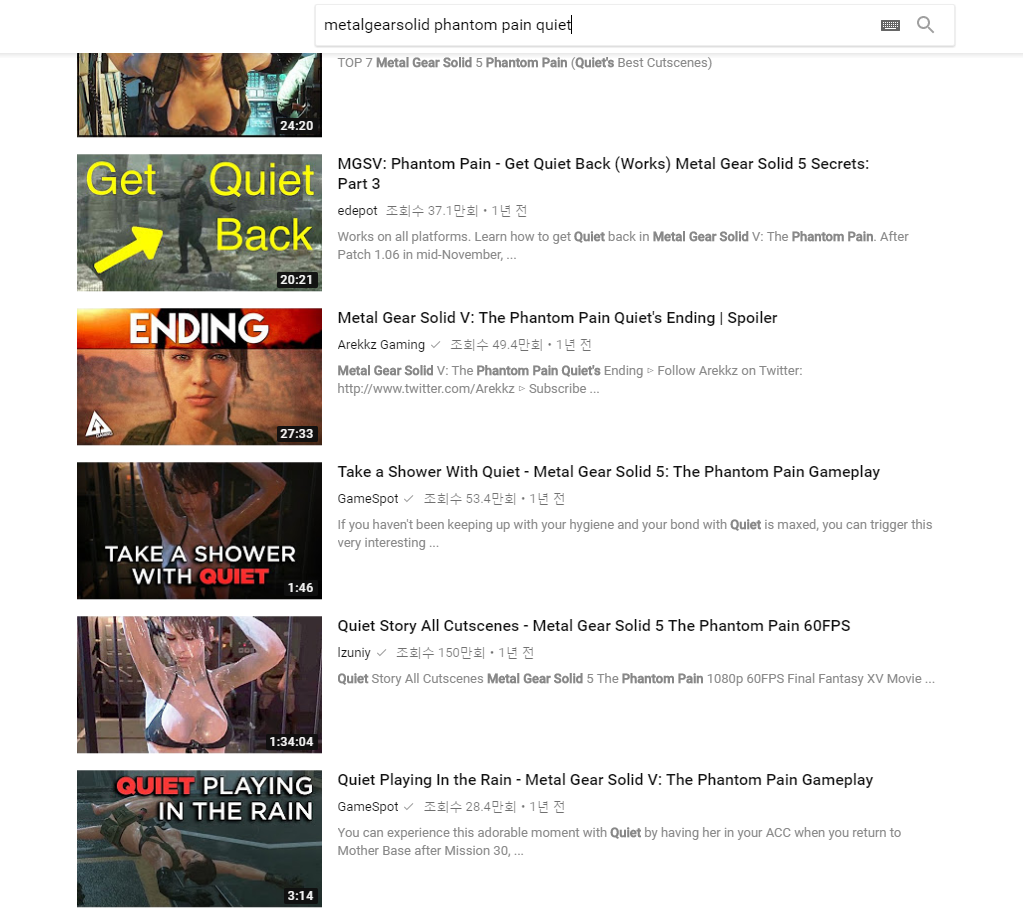Viewport: 1023px width, 911px height.
Task: Open title 'Quiet Story All Cutscenes' 60FPS
Action: coord(594,626)
